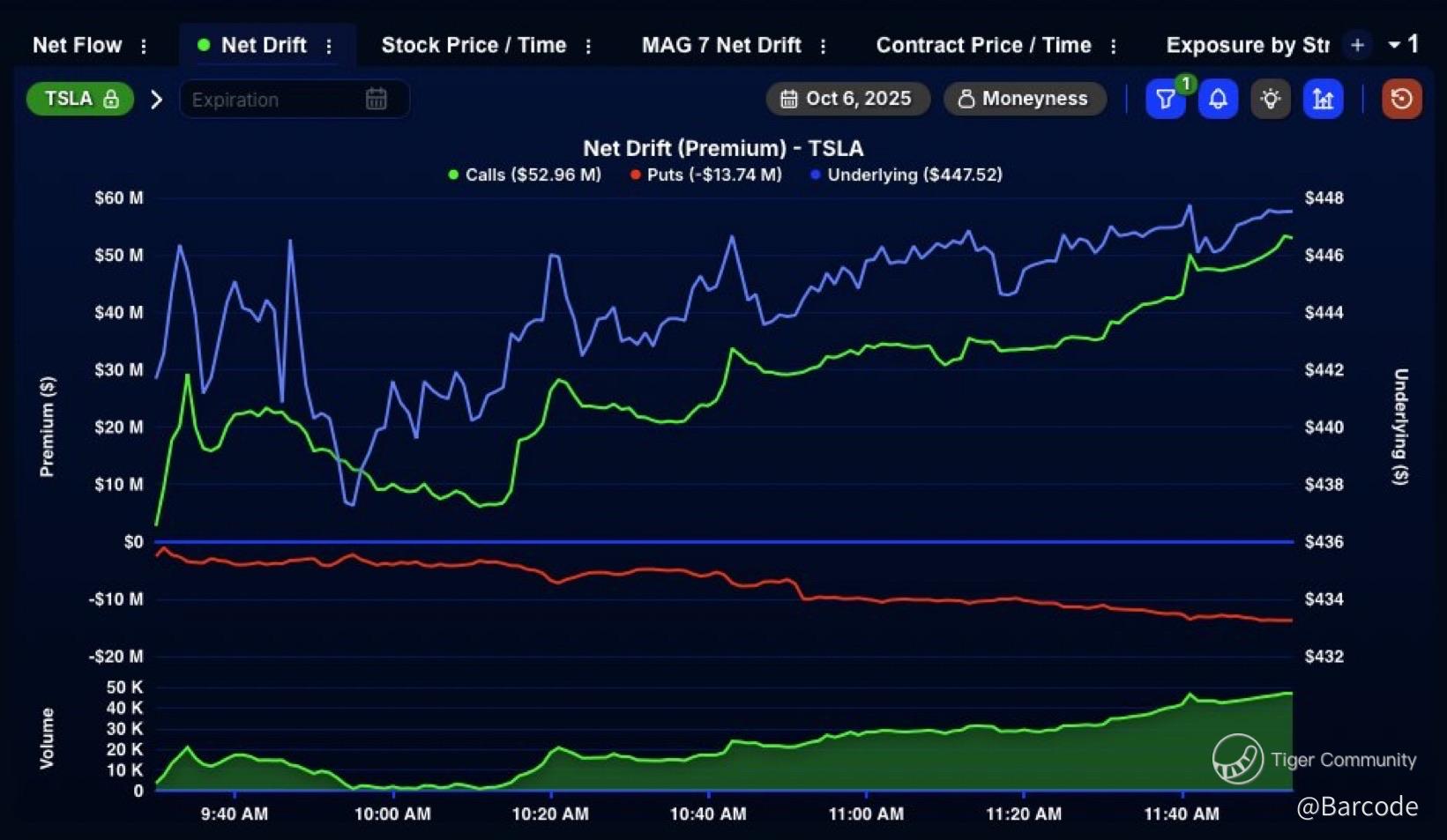Viewport: 1447px width, 840px height.
Task: Click the 11:00 AM time axis label
Action: 866,814
